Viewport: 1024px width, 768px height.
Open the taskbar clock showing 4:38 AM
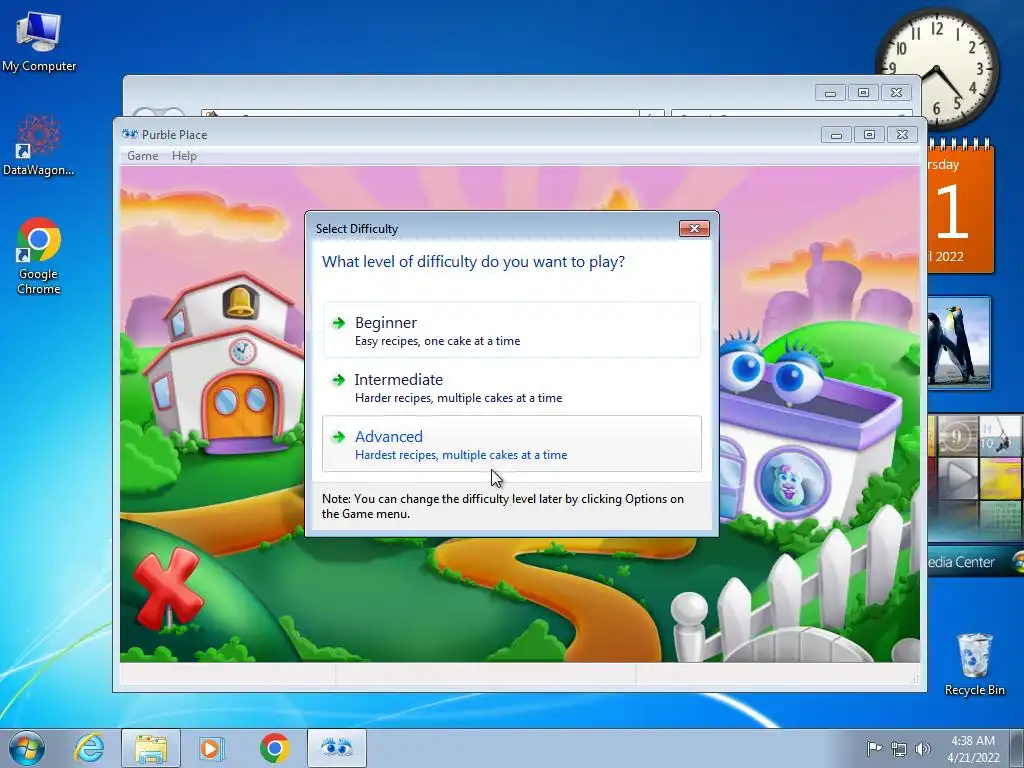973,749
